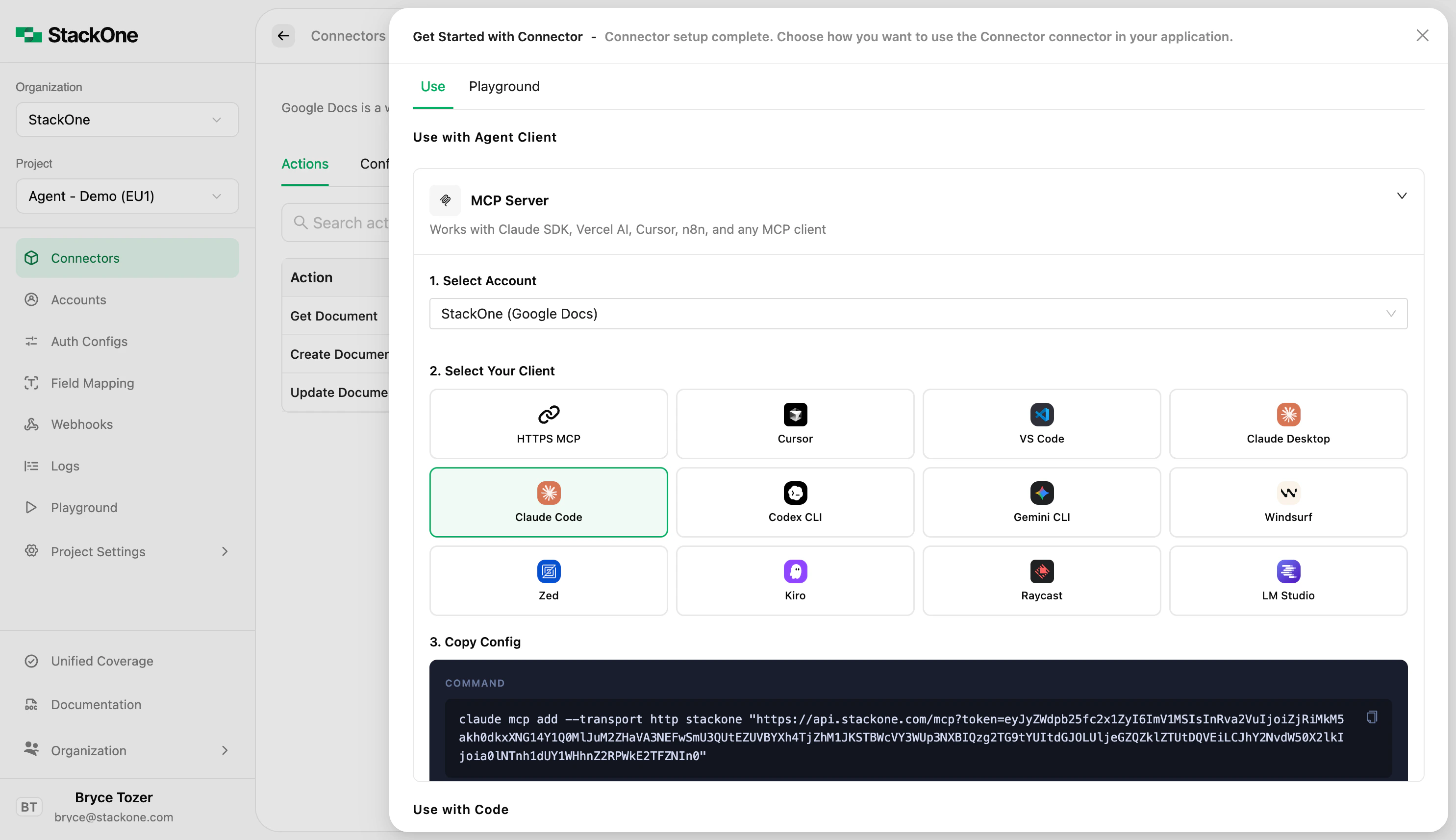
Task: Select the Cursor client icon
Action: [x=795, y=423]
